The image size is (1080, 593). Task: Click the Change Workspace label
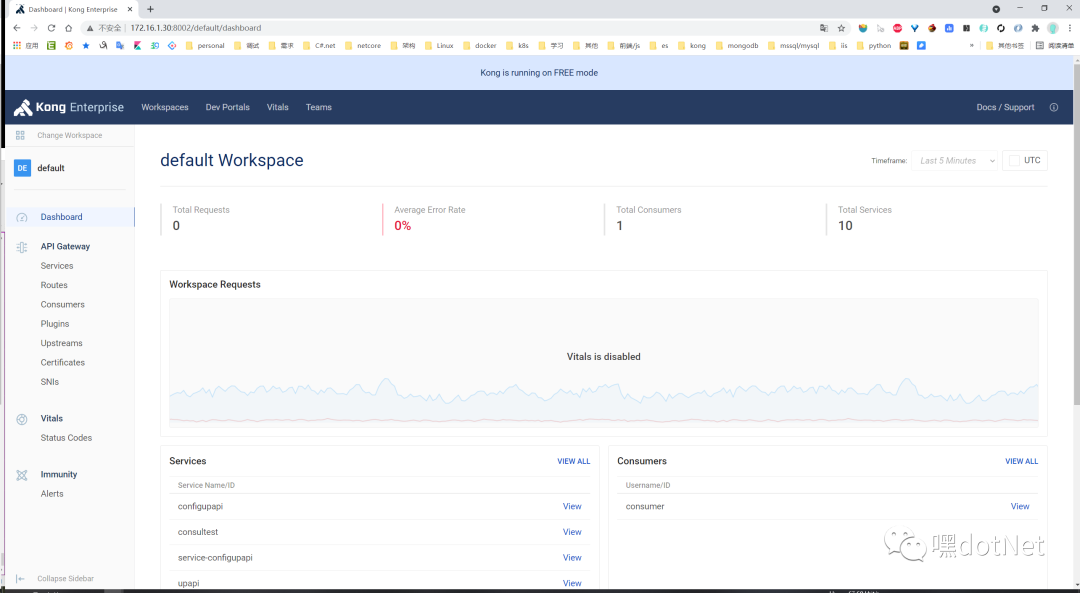pyautogui.click(x=70, y=136)
